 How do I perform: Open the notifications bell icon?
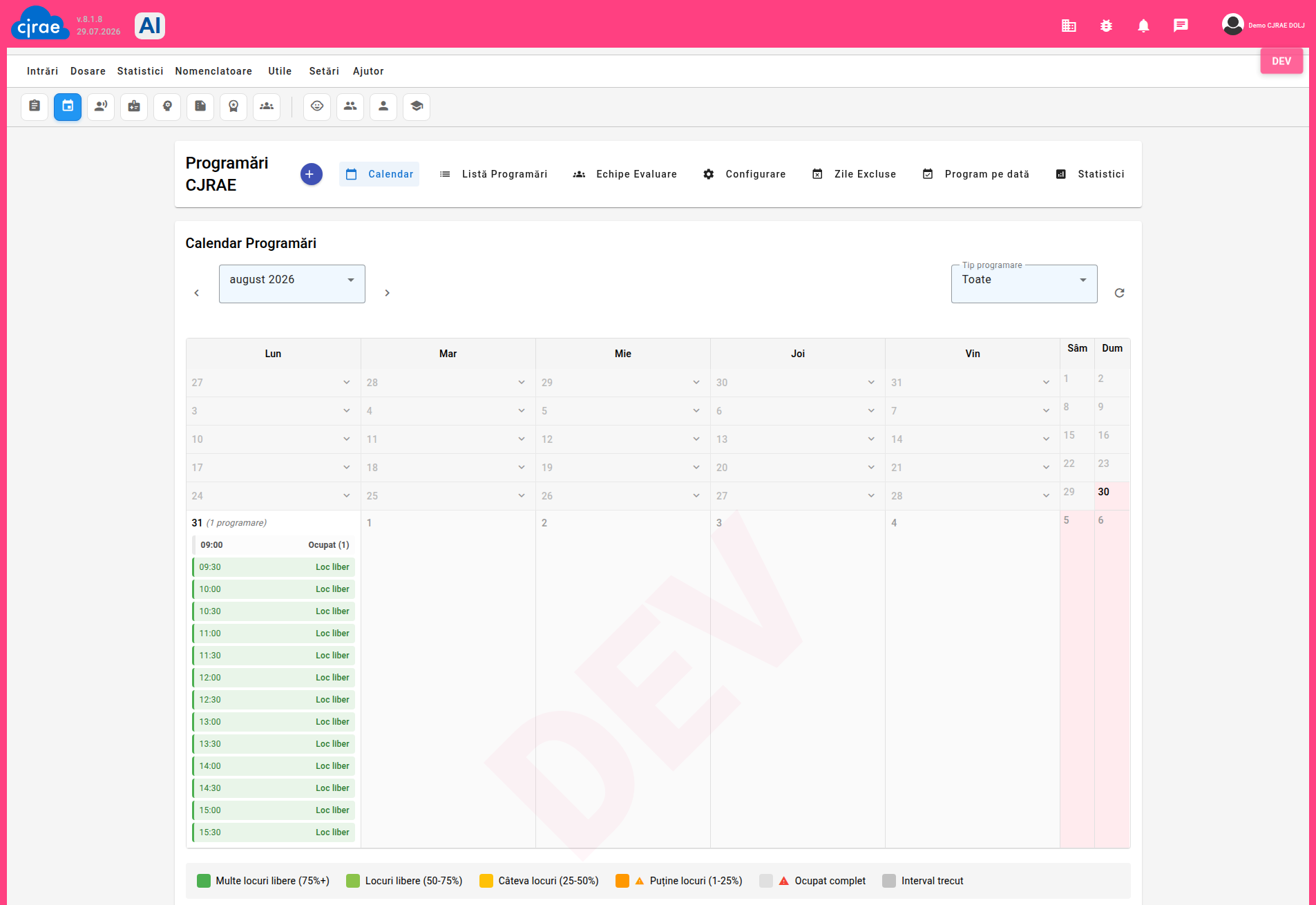pyautogui.click(x=1143, y=26)
